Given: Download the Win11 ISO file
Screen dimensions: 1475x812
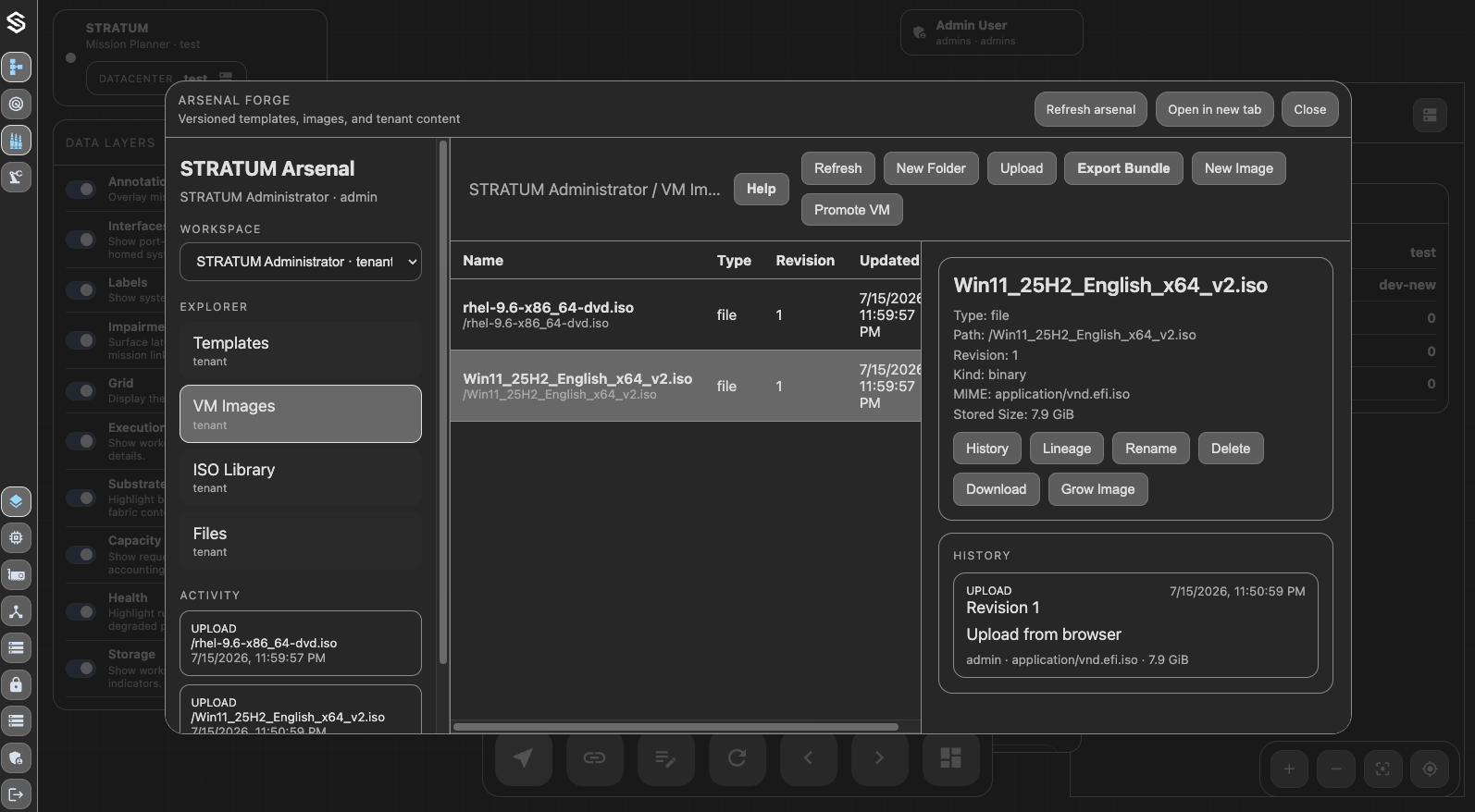Looking at the screenshot, I should [997, 489].
